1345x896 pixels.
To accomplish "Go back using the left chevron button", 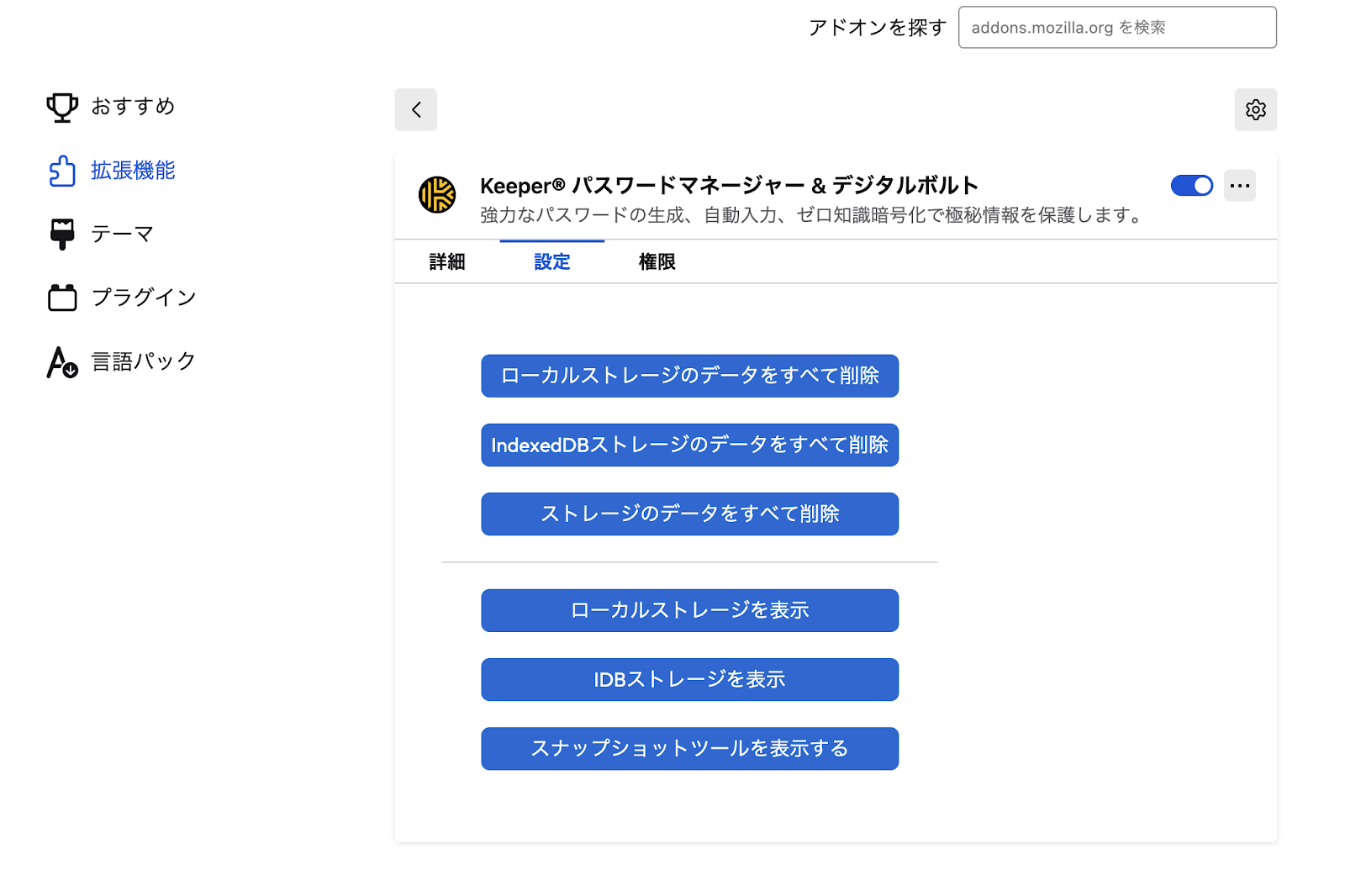I will 416,109.
